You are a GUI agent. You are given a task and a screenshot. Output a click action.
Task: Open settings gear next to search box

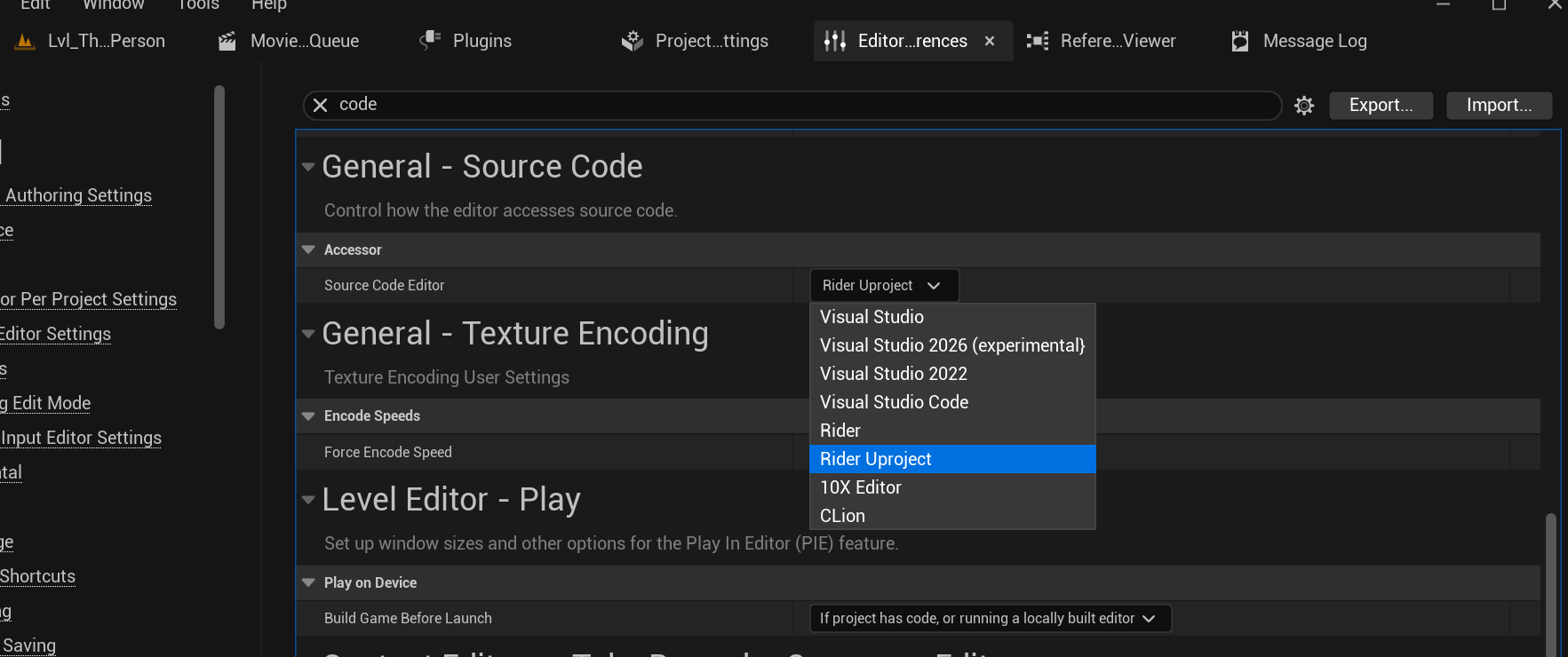[x=1304, y=106]
